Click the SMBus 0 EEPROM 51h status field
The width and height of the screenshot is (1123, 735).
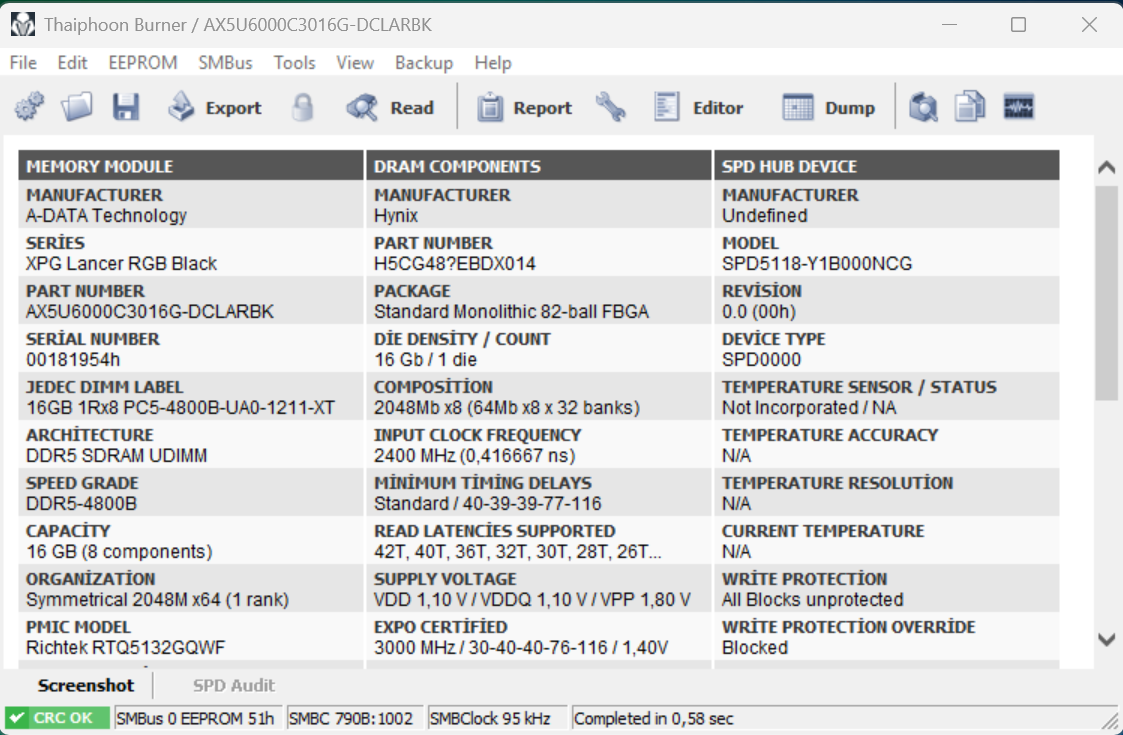pos(196,718)
